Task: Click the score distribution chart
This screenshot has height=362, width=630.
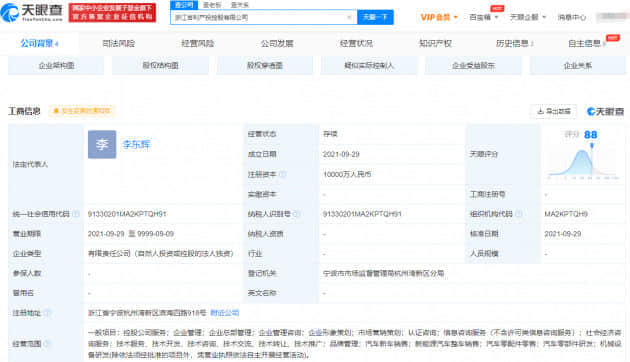Action: click(583, 163)
